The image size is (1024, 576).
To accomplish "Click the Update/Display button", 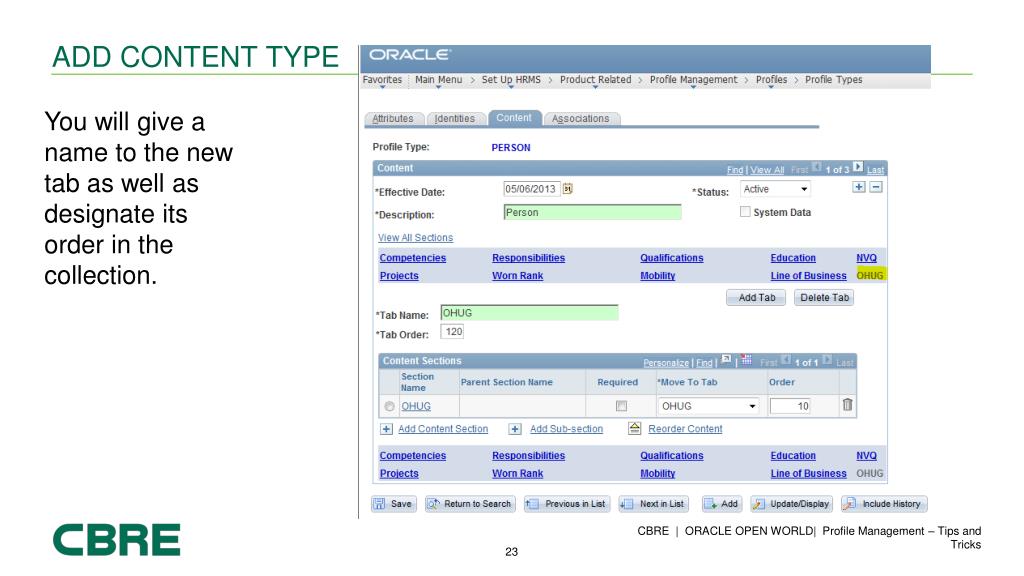I will coord(792,504).
